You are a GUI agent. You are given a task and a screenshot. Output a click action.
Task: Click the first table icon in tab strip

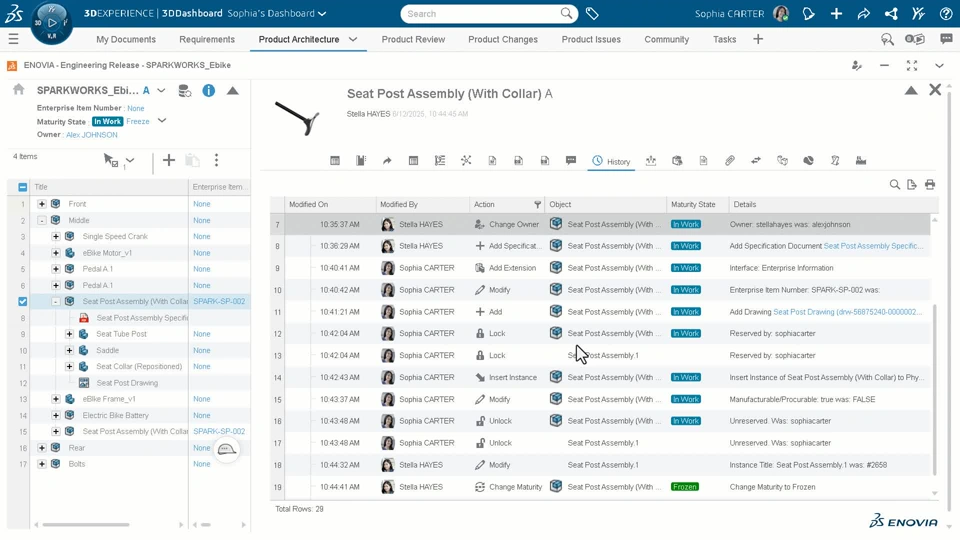pyautogui.click(x=335, y=160)
